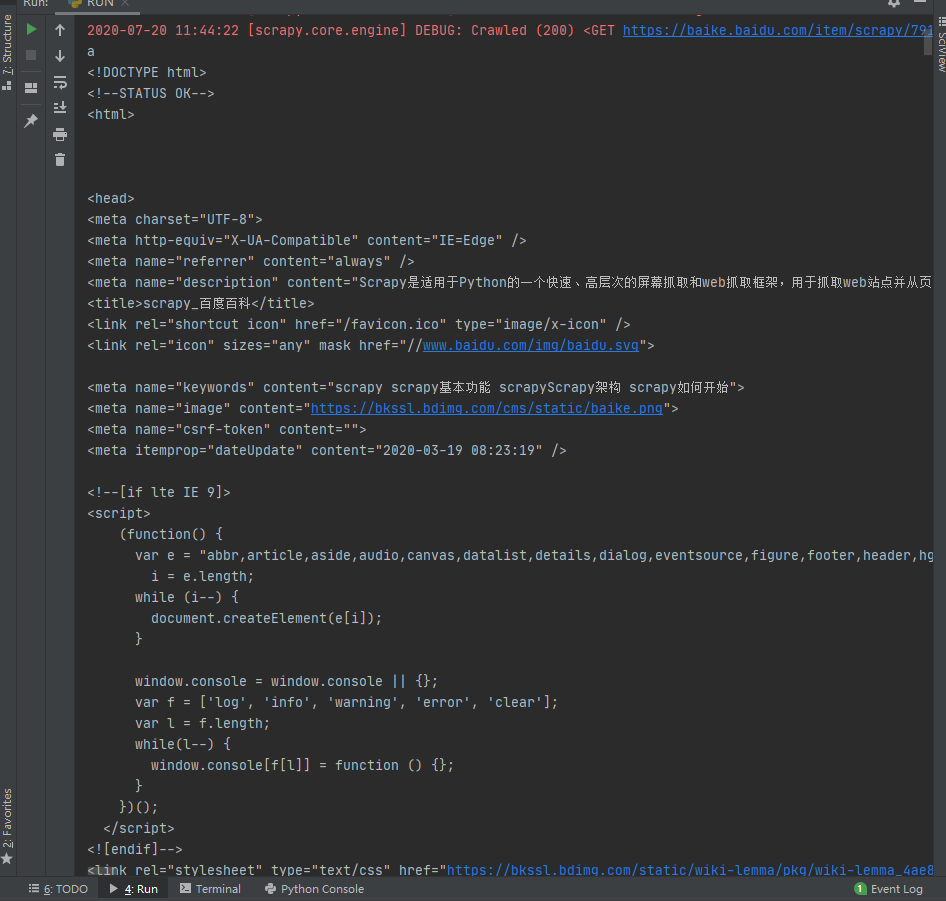
Task: Open the bkssl.bdimg.com baike.png link
Action: coord(487,409)
